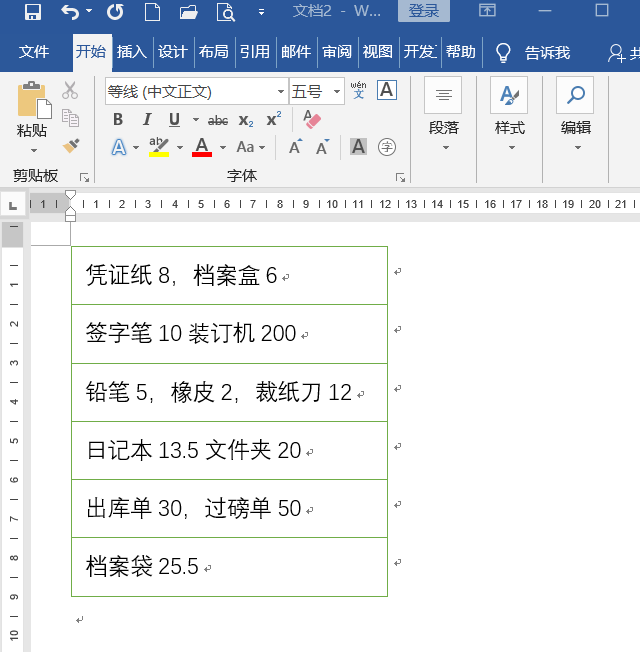This screenshot has width=640, height=652.
Task: Apply red font color
Action: coord(202,147)
